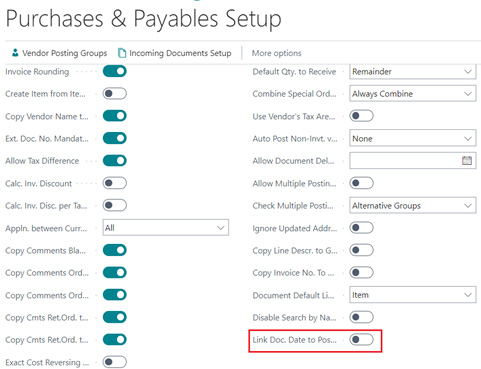The height and width of the screenshot is (369, 481).
Task: Open Incoming Documents Setup action
Action: tap(175, 53)
